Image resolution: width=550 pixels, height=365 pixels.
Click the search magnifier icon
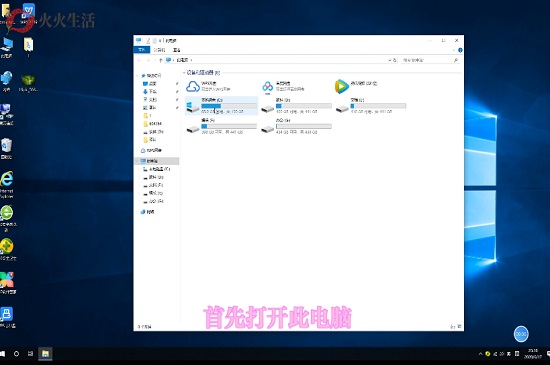[456, 60]
